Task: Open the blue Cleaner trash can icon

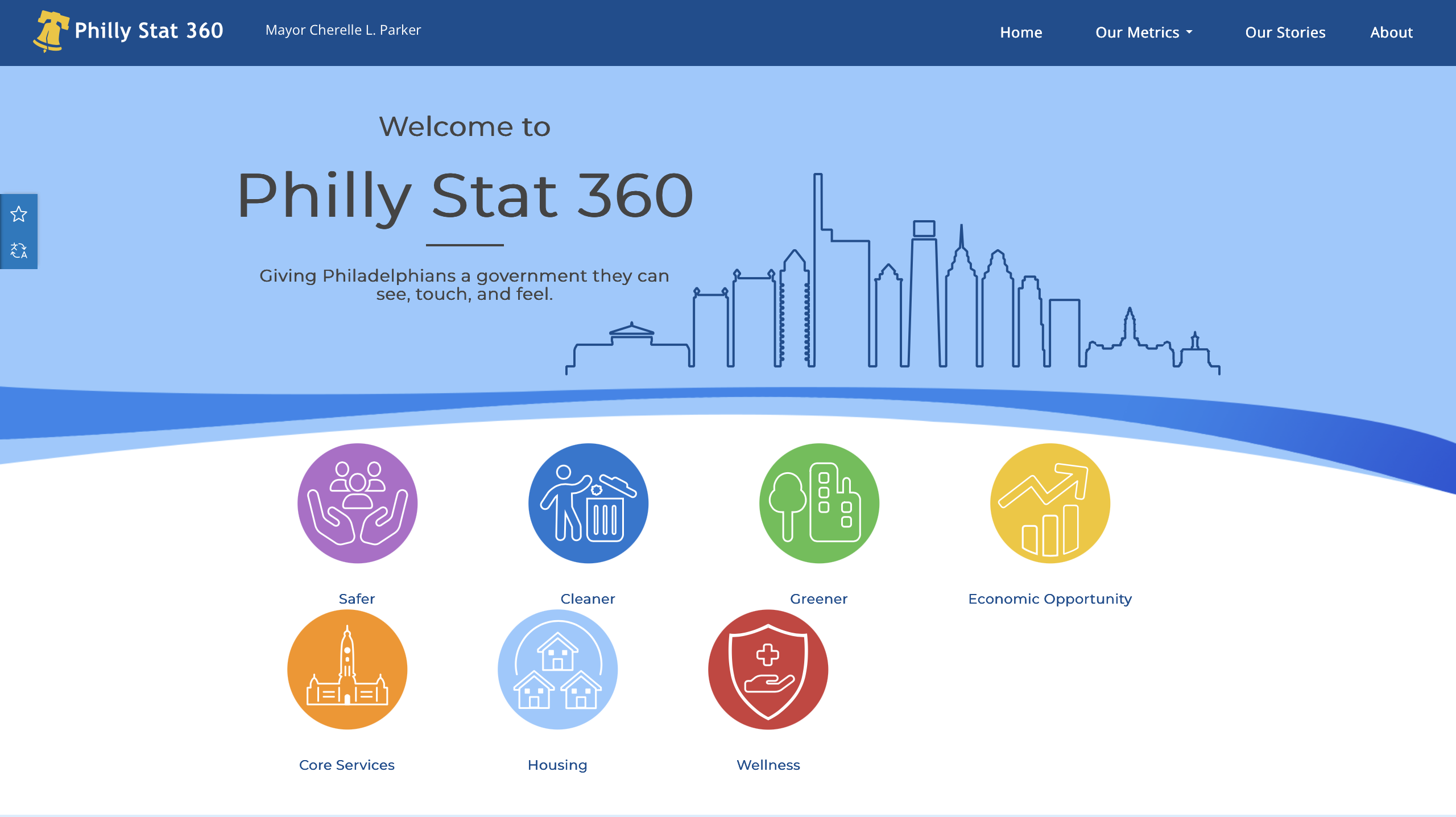Action: 588,503
